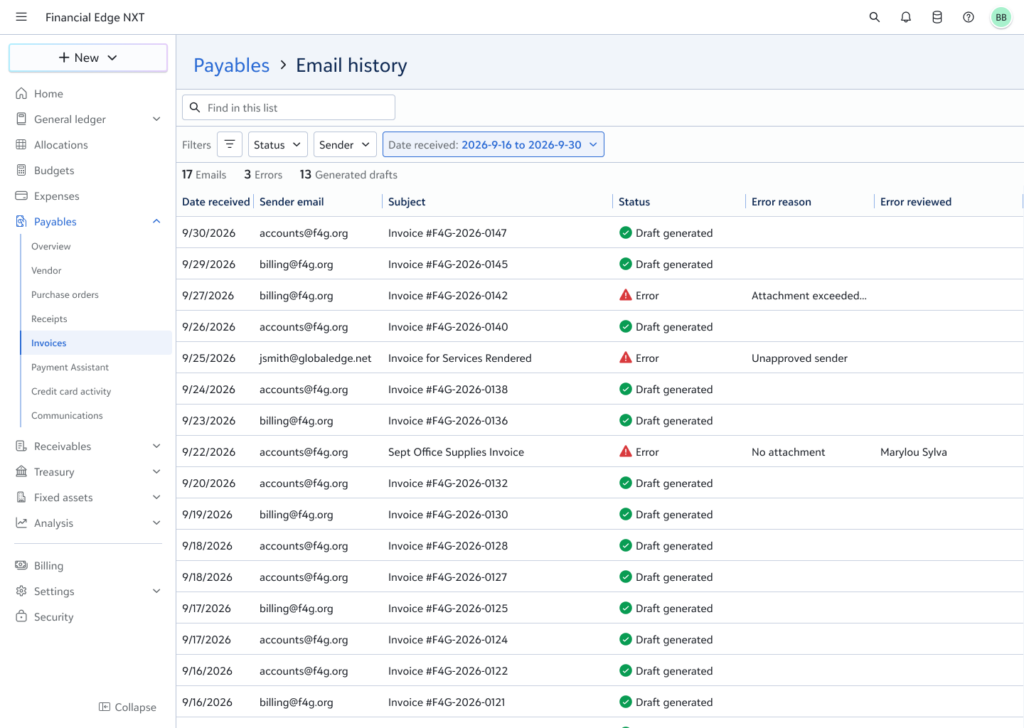This screenshot has width=1024, height=728.
Task: Open the Date received filter dropdown
Action: [x=493, y=144]
